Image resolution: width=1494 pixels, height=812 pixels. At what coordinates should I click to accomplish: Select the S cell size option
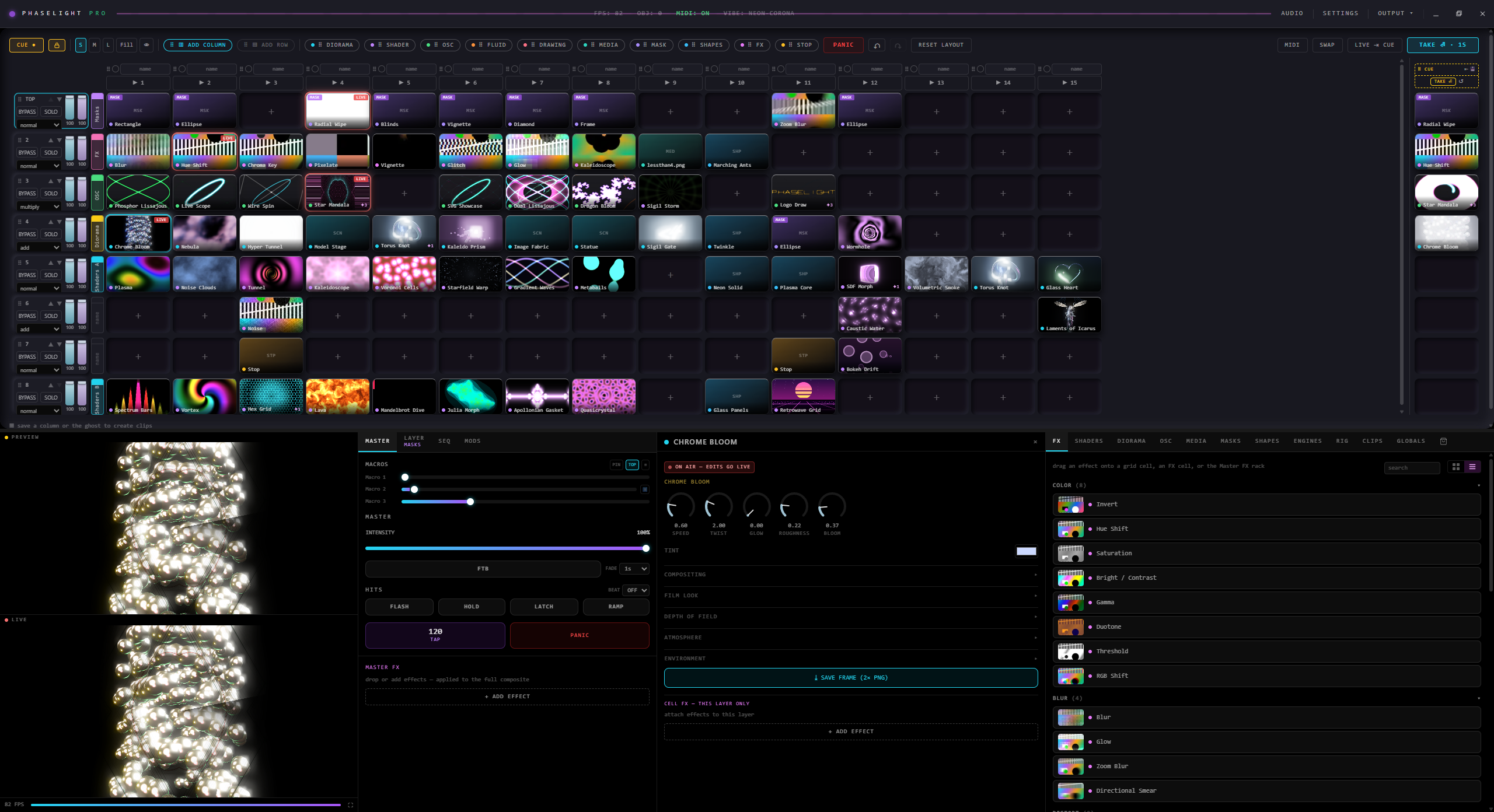[81, 45]
